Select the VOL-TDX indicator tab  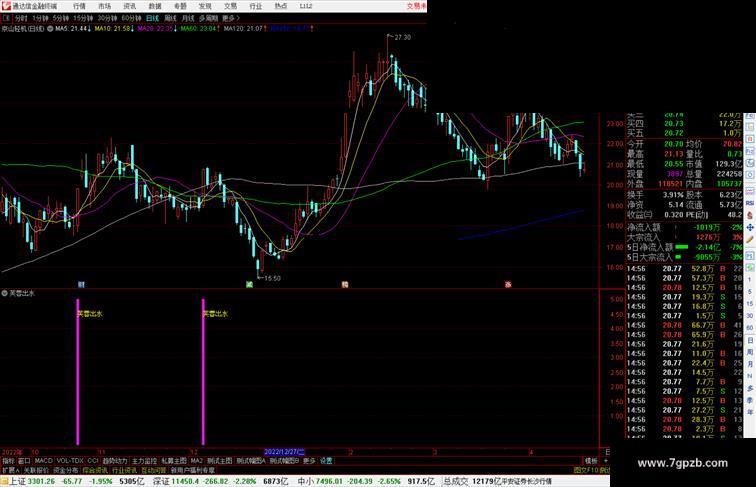pyautogui.click(x=70, y=461)
